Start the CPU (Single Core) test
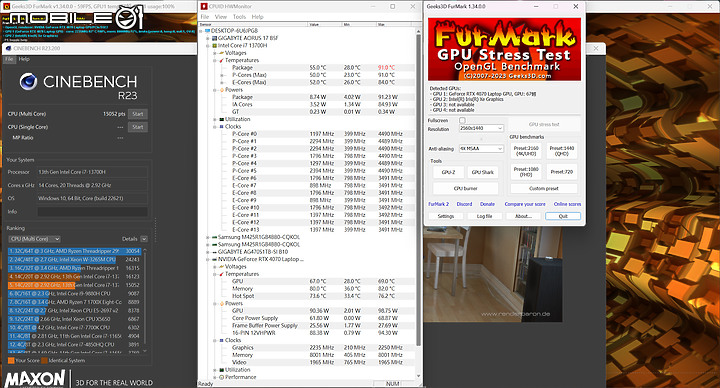The height and width of the screenshot is (388, 720). (x=138, y=127)
